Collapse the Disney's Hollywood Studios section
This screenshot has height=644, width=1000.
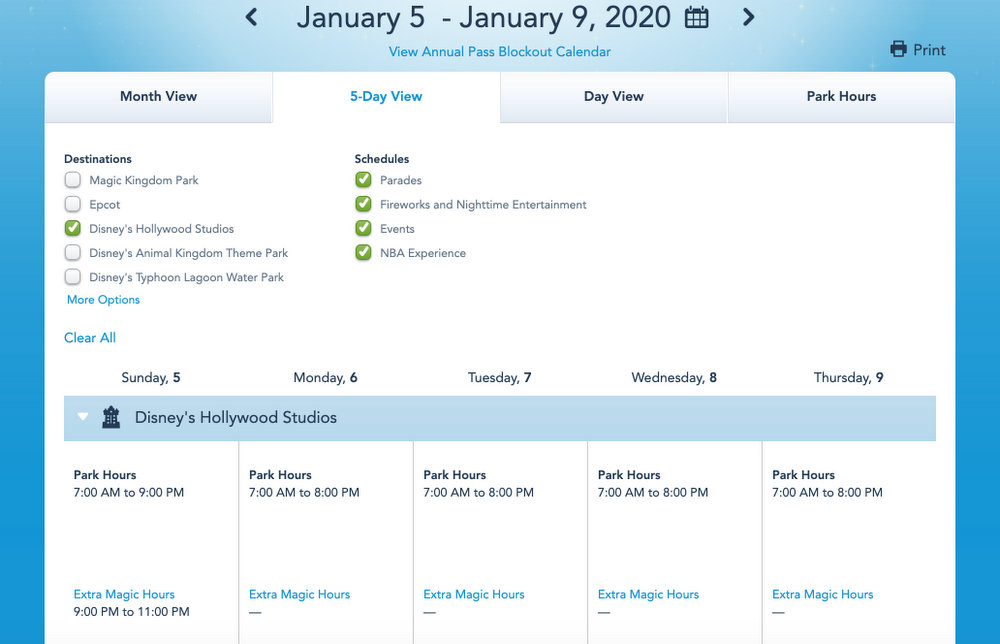pyautogui.click(x=83, y=418)
